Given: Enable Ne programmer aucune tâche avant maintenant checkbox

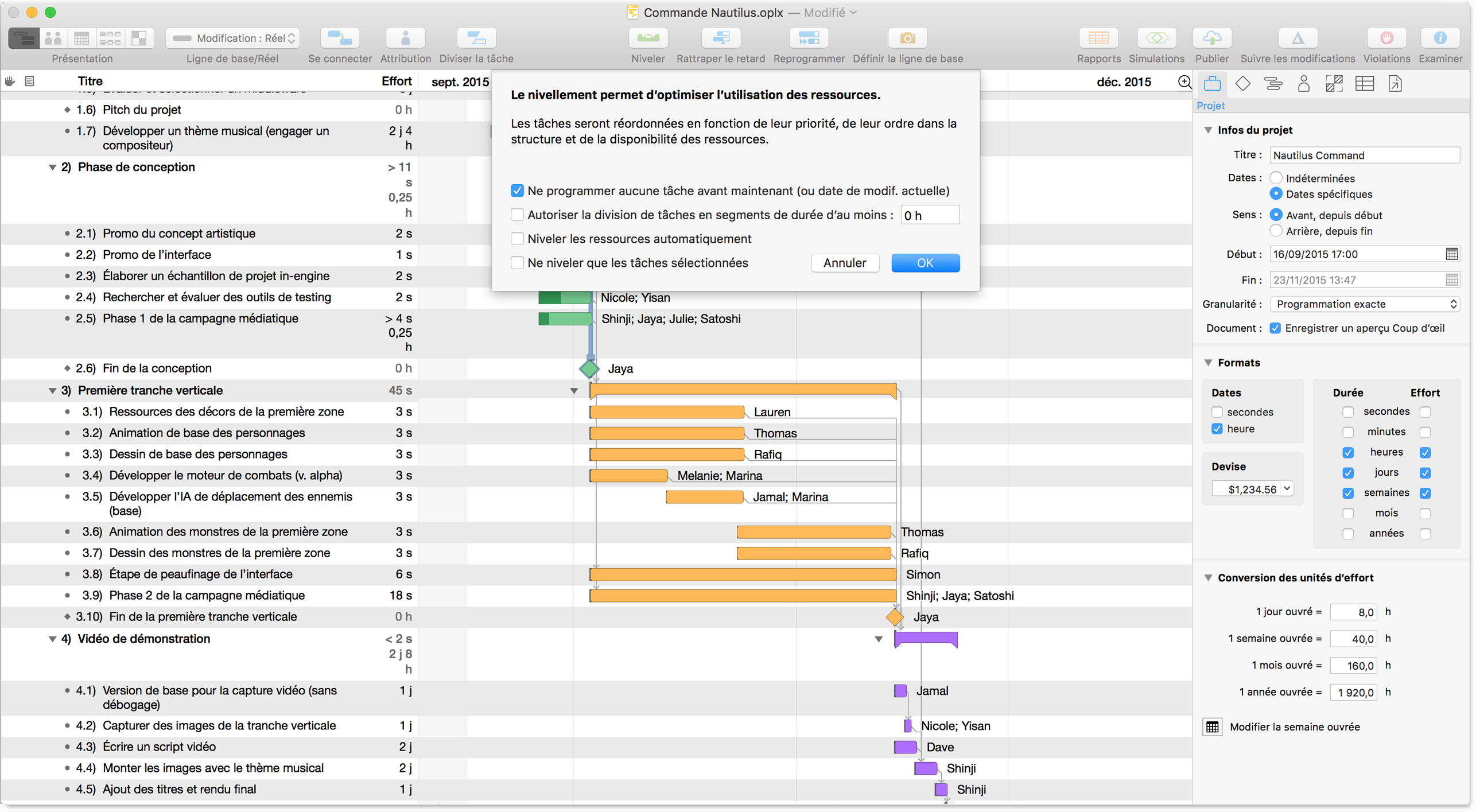Looking at the screenshot, I should (517, 190).
